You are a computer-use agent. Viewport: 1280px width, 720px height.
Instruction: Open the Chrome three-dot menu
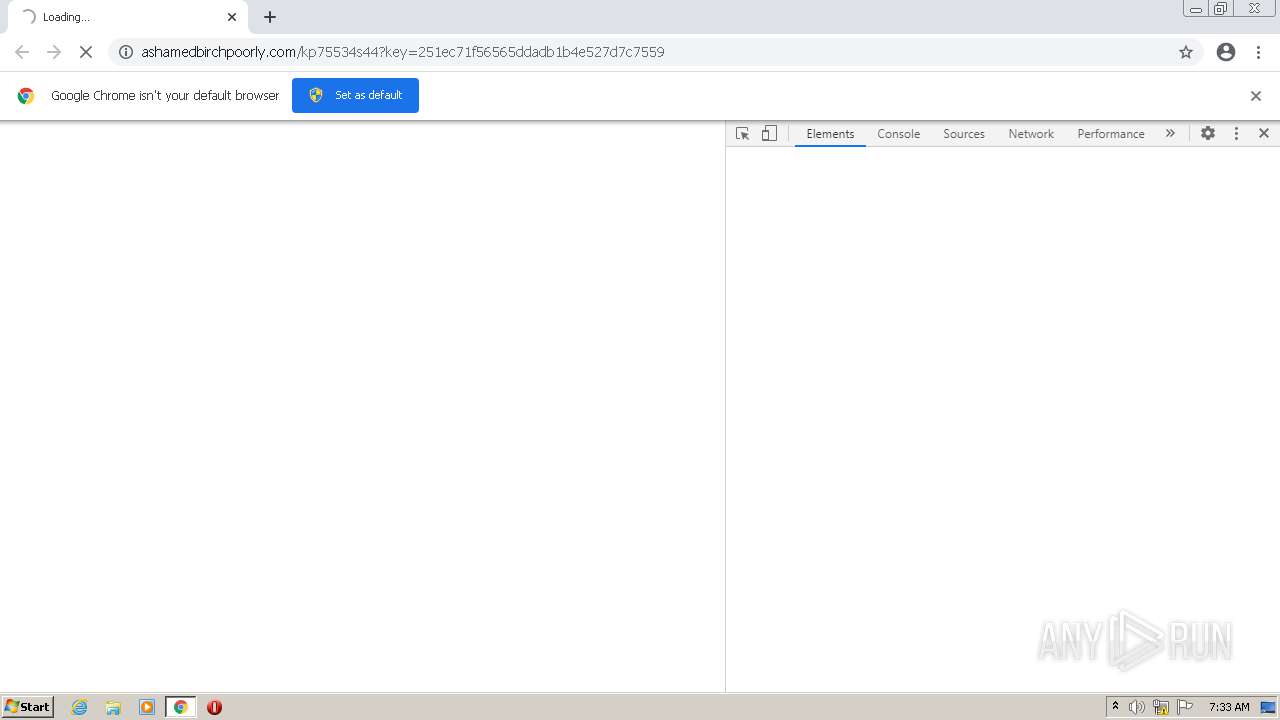coord(1258,52)
